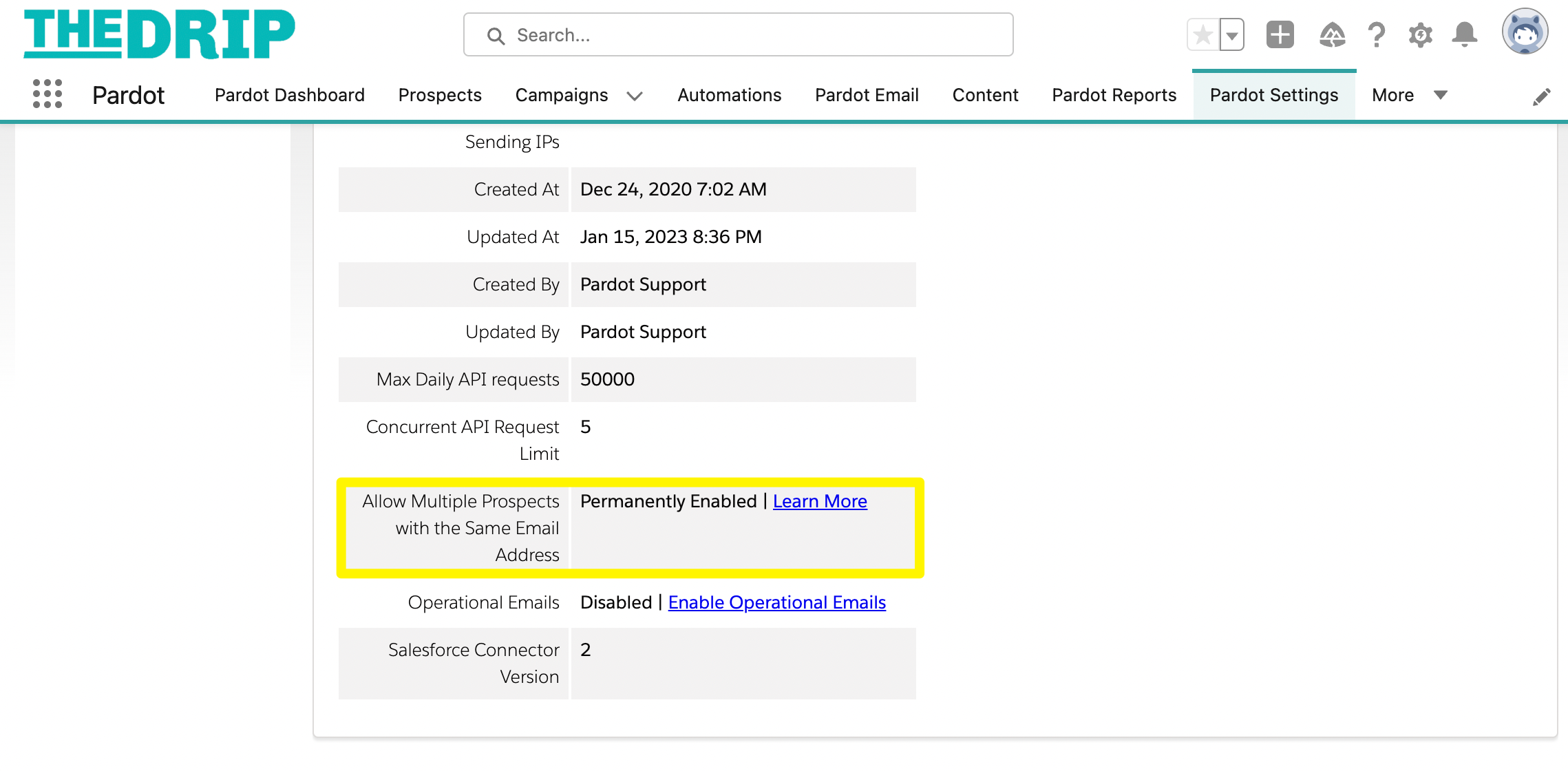Switch to the Automations tab
The width and height of the screenshot is (1568, 771).
point(730,95)
